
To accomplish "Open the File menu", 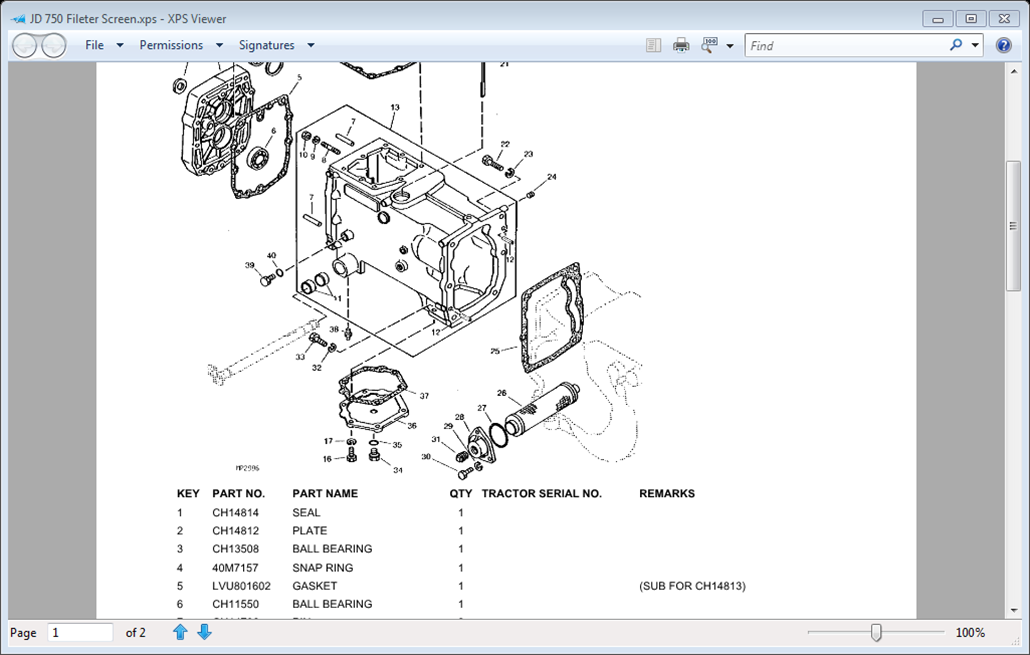I will click(95, 45).
